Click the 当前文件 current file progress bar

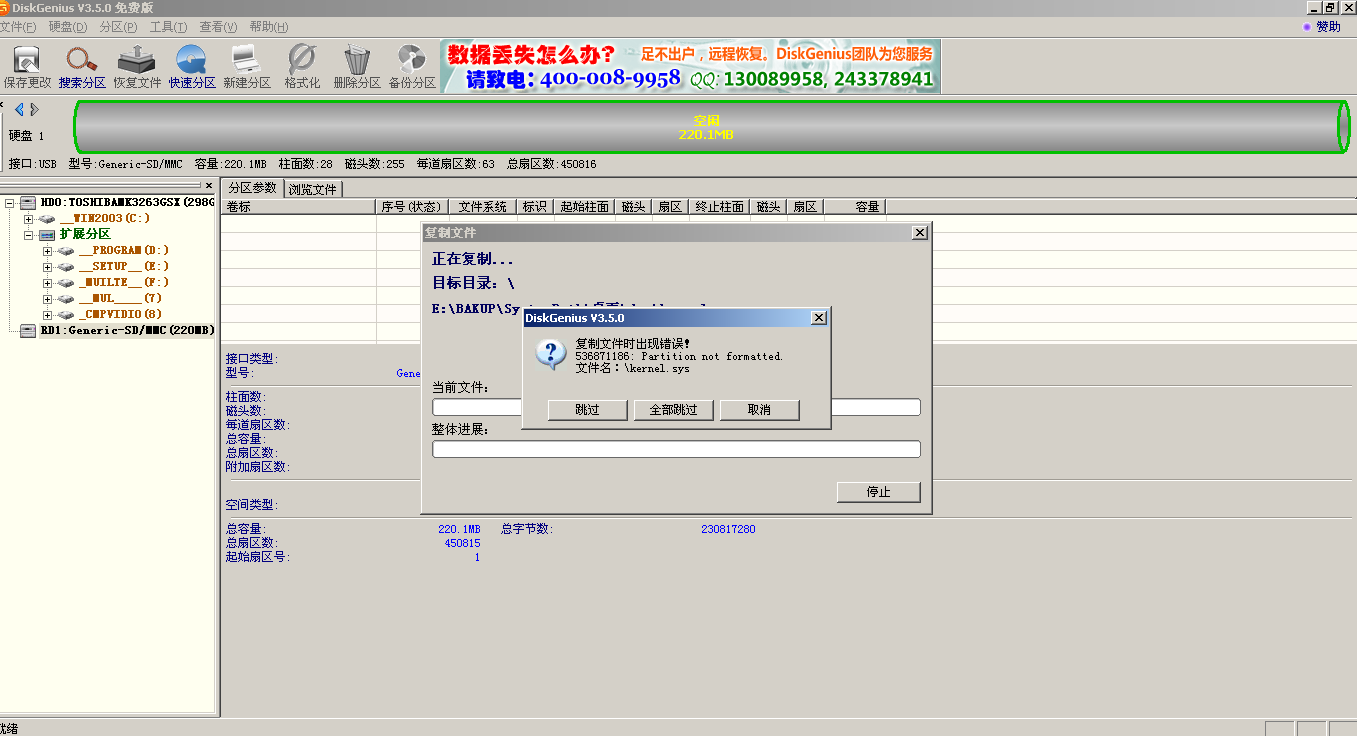click(676, 407)
